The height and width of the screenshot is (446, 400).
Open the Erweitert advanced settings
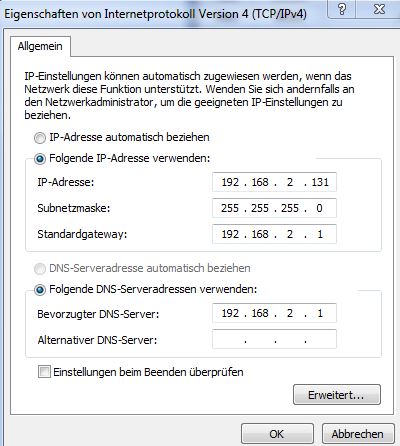[x=337, y=395]
